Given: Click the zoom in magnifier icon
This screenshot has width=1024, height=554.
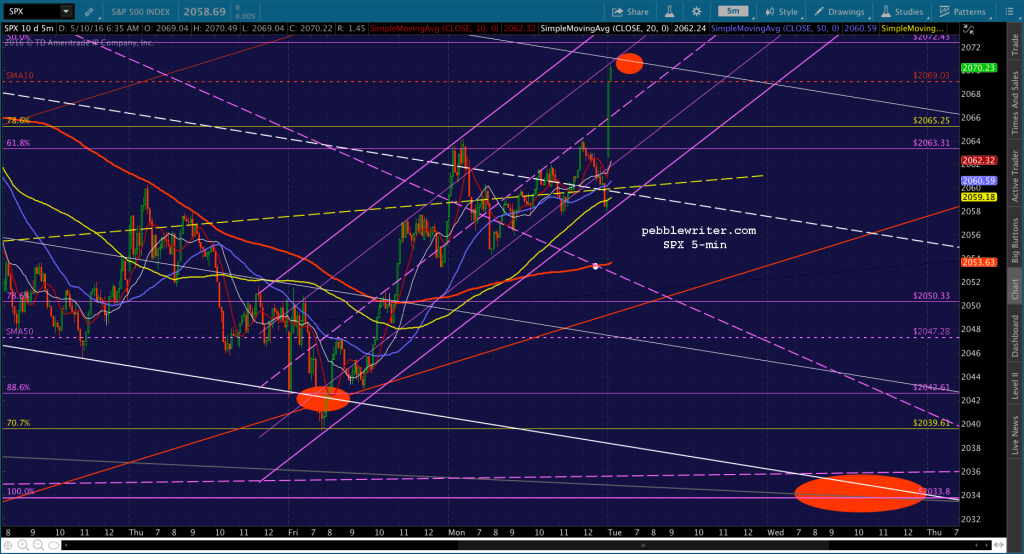Looking at the screenshot, I should tap(24, 545).
